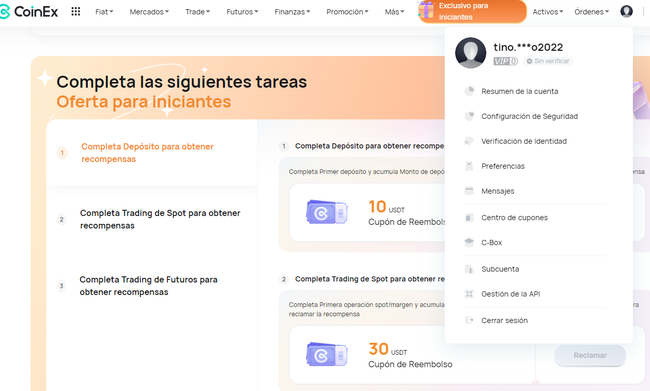
Task: Click the user avatar icon in top bar
Action: pos(626,11)
